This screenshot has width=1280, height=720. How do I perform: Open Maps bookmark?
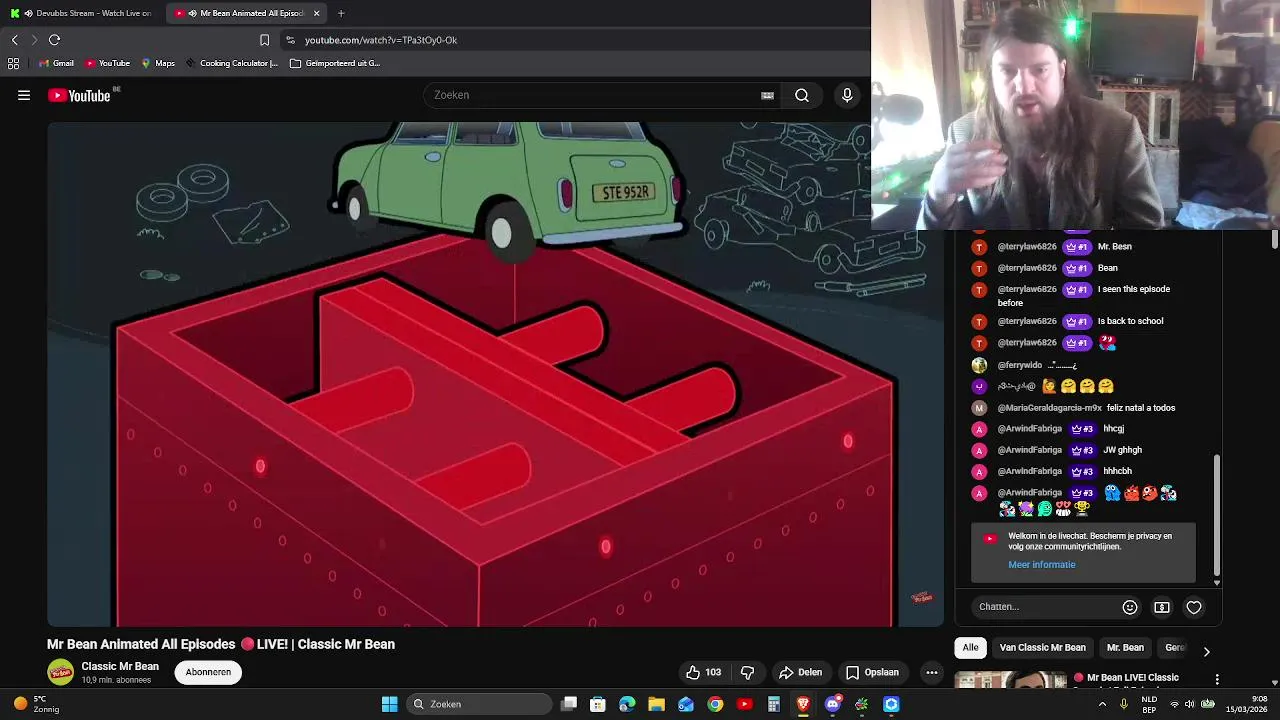pos(158,63)
